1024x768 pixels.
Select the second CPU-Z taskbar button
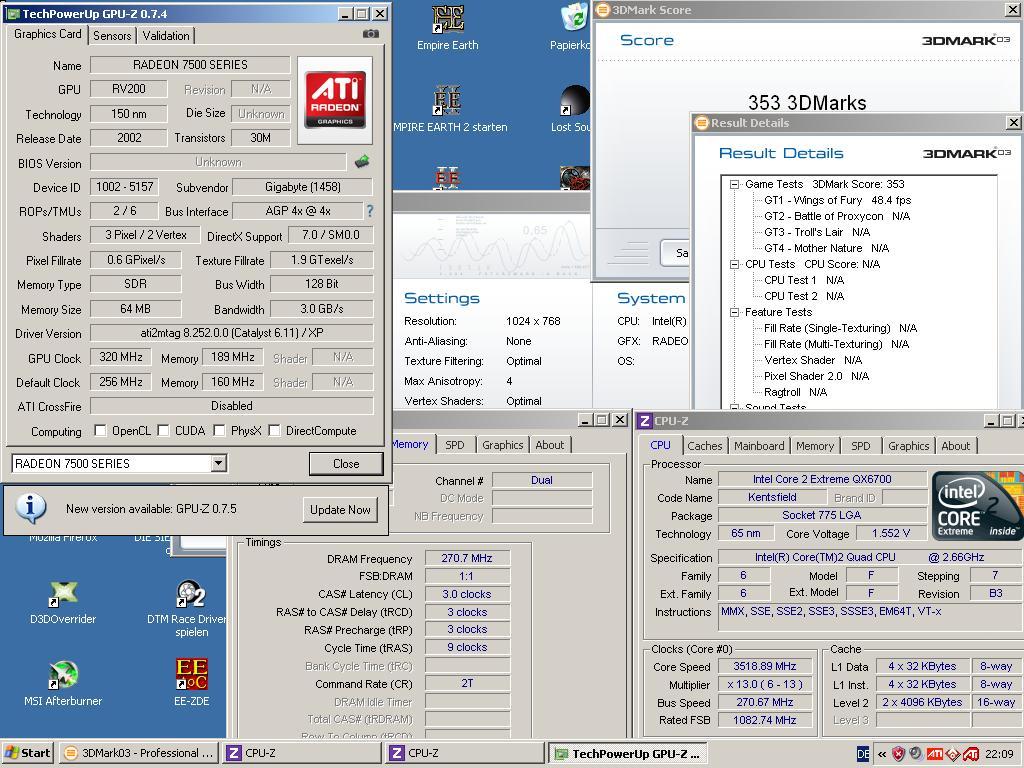(465, 754)
